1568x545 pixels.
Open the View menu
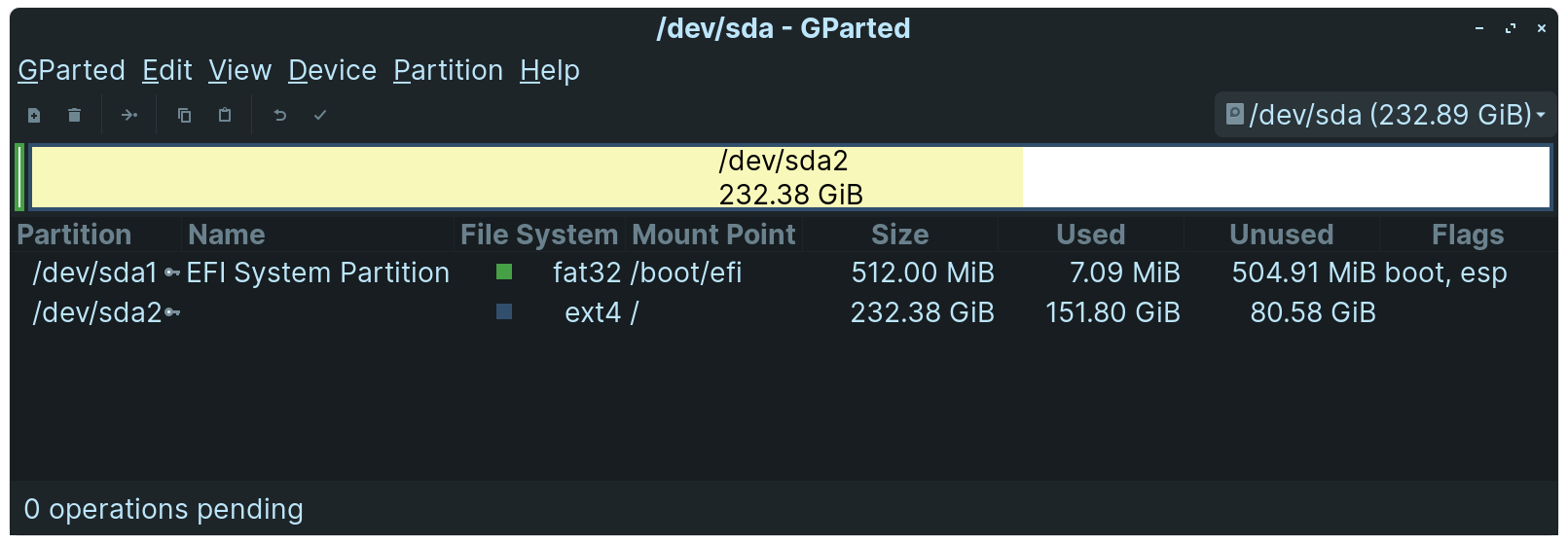[239, 70]
